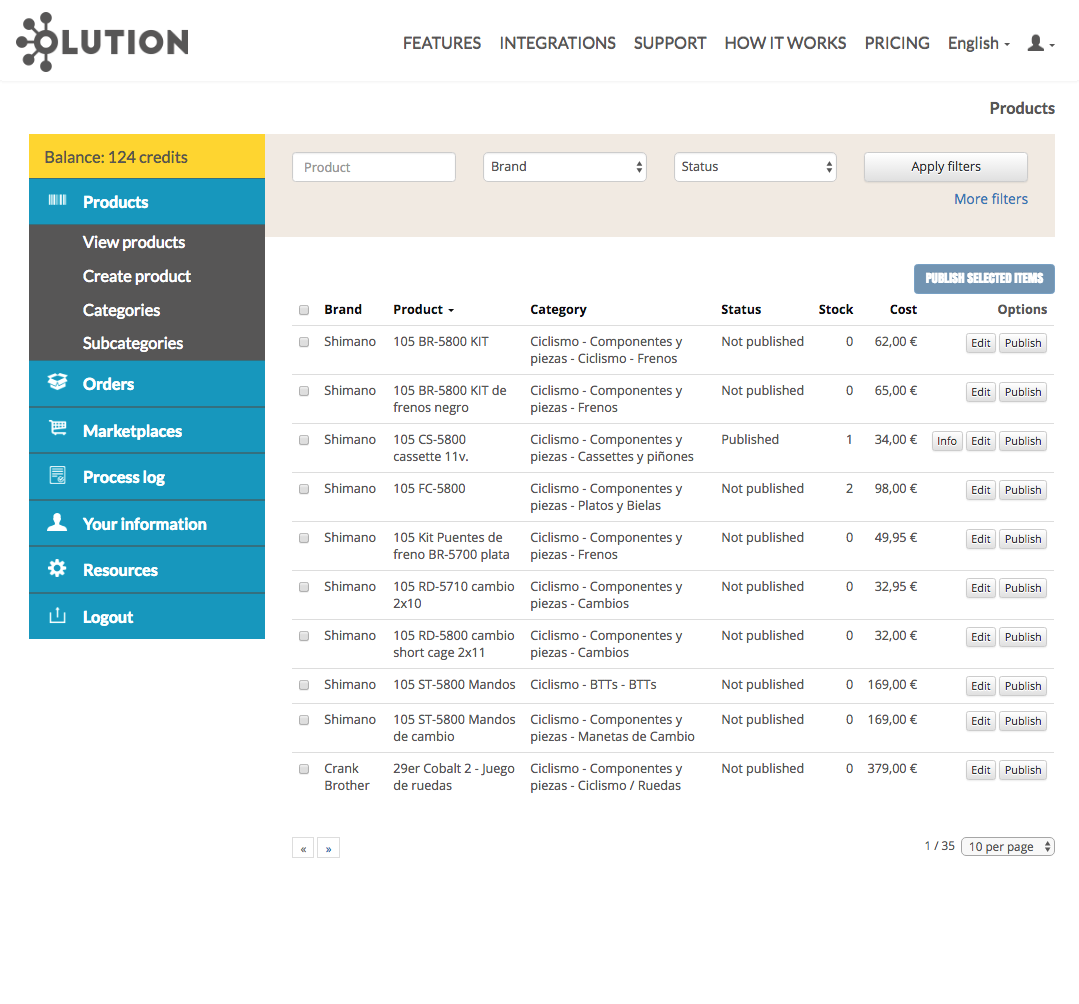Open Process log in sidebar
Viewport: 1079px width, 1004px height.
coord(147,477)
